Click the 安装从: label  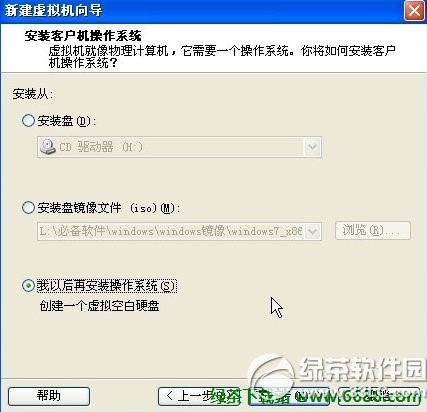(x=33, y=94)
